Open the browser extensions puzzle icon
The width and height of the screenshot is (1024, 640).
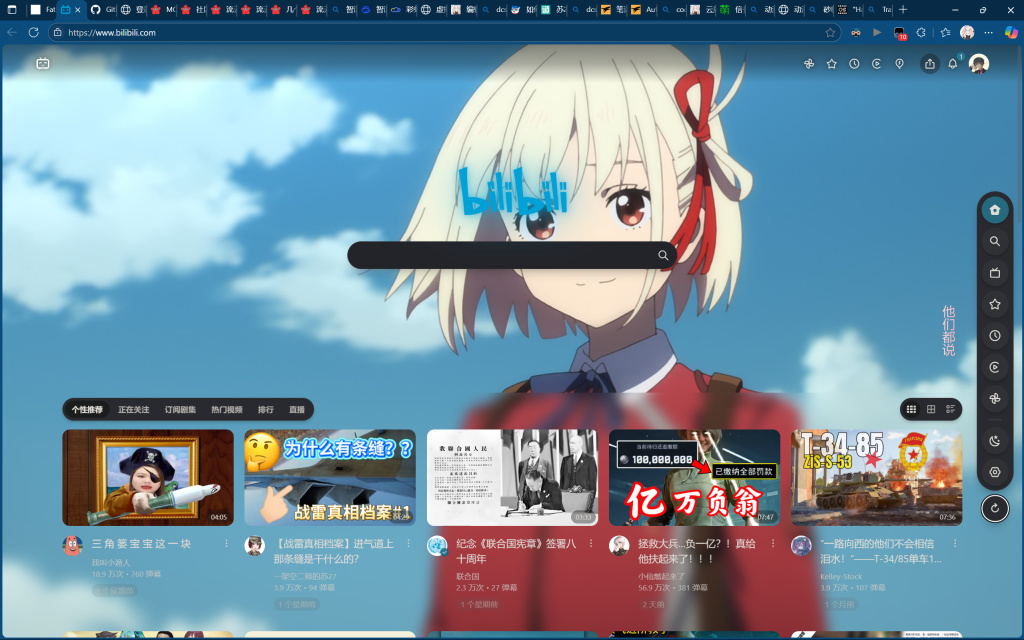(921, 32)
